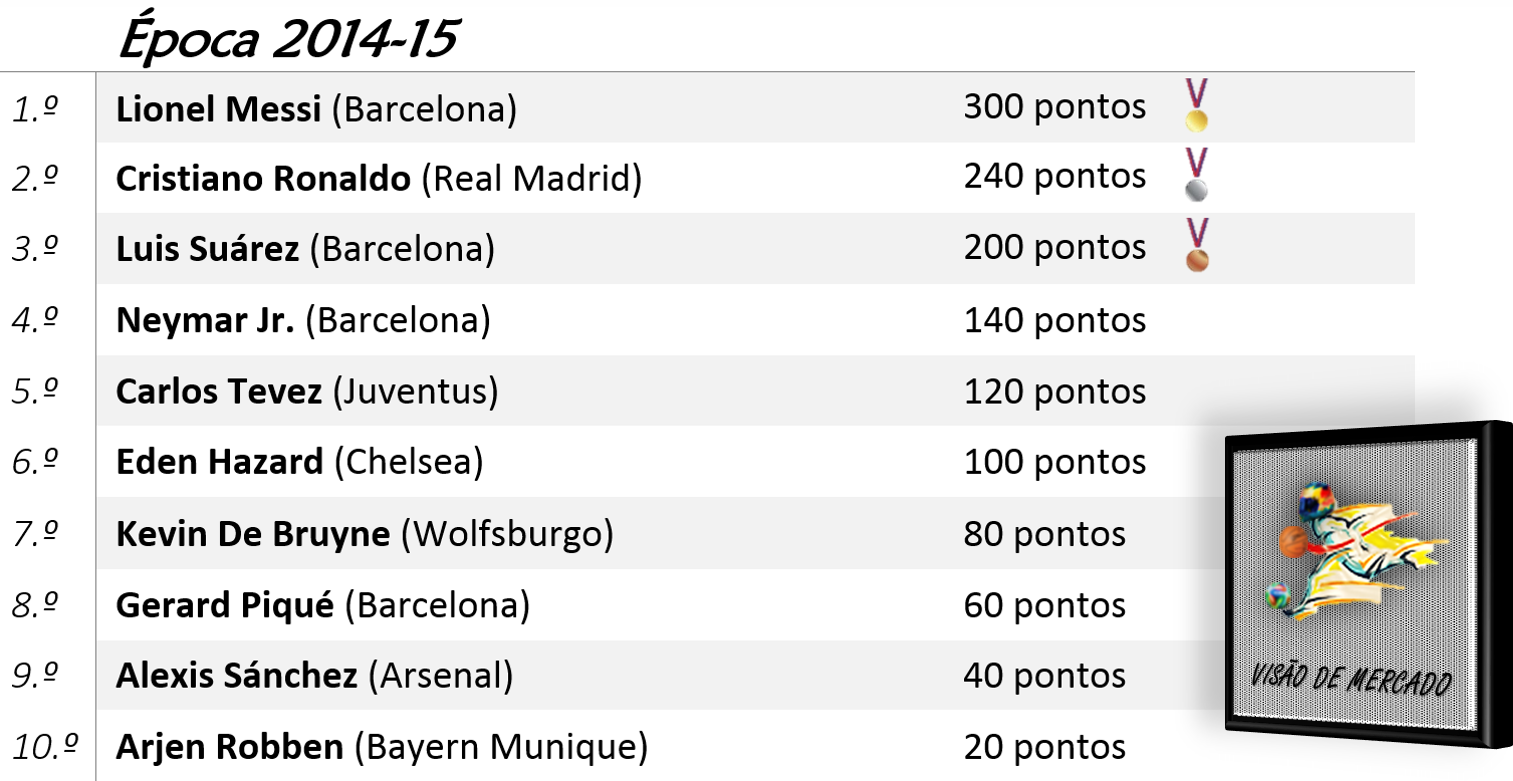Click Neymar Jr. player name
The height and width of the screenshot is (781, 1513).
click(205, 320)
